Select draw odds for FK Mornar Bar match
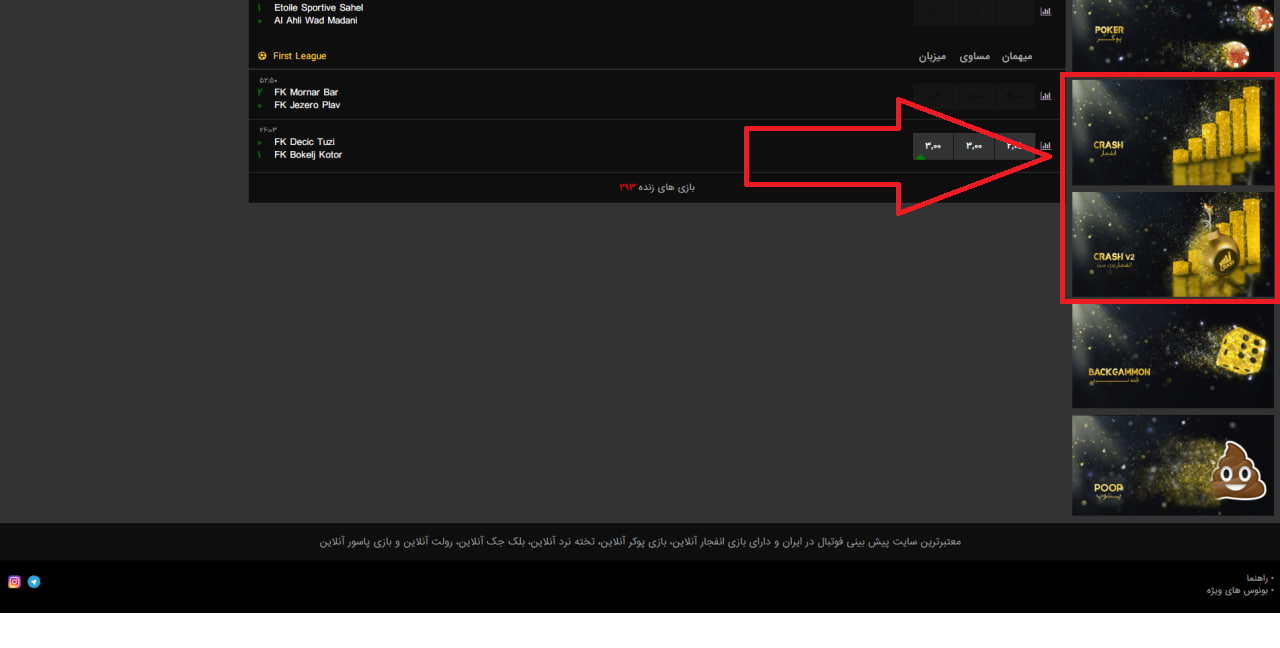This screenshot has width=1280, height=648. 974,96
